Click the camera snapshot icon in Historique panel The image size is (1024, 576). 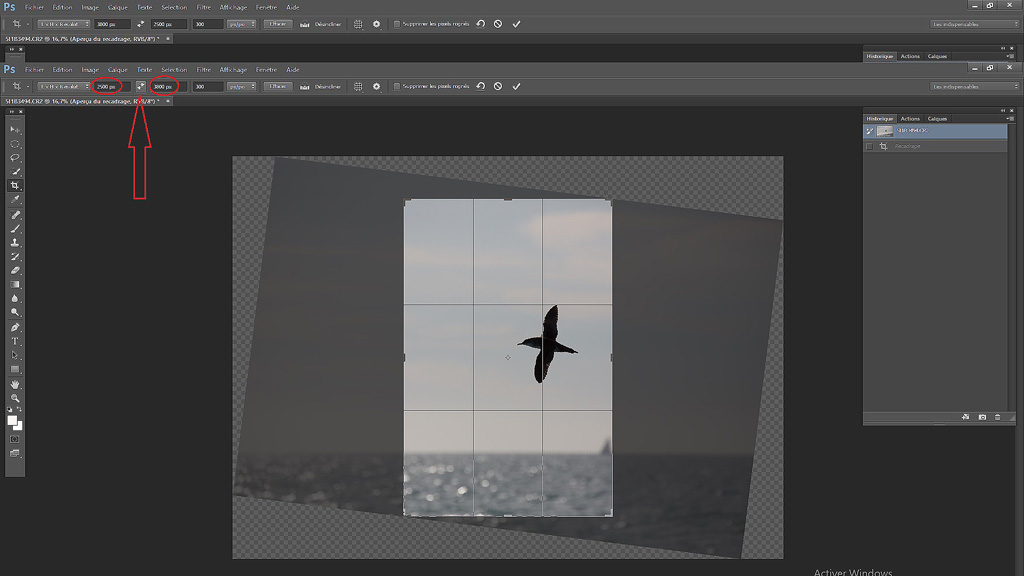point(982,417)
